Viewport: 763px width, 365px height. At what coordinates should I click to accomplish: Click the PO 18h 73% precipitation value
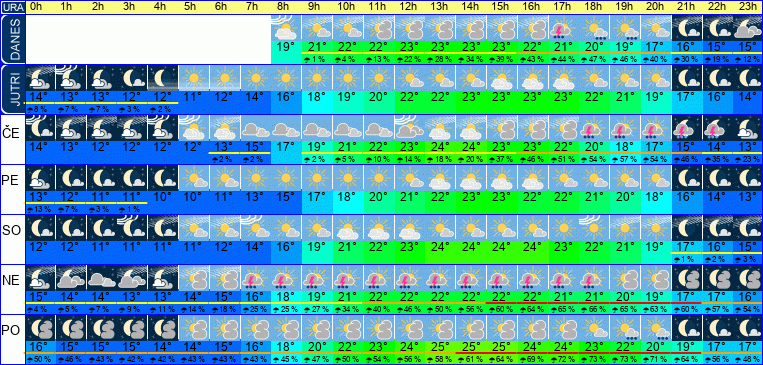[x=594, y=359]
